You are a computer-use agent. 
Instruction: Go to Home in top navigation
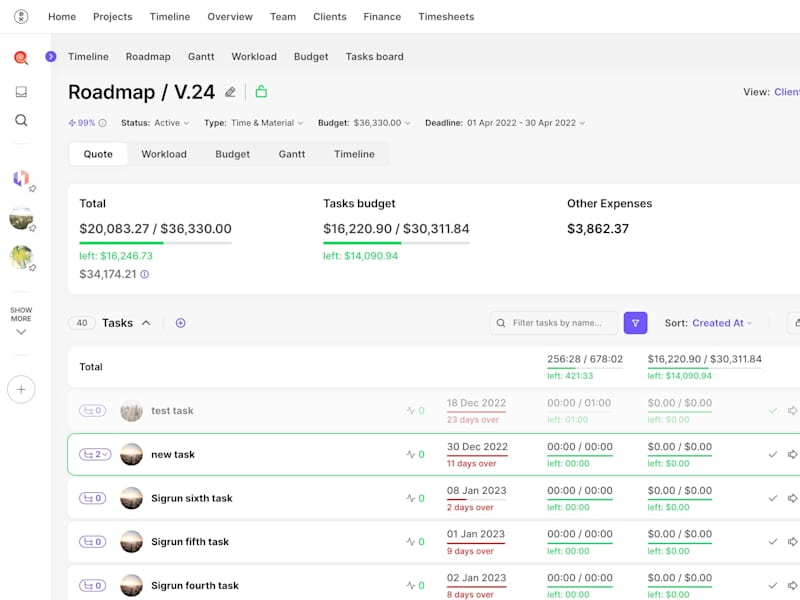pyautogui.click(x=62, y=16)
